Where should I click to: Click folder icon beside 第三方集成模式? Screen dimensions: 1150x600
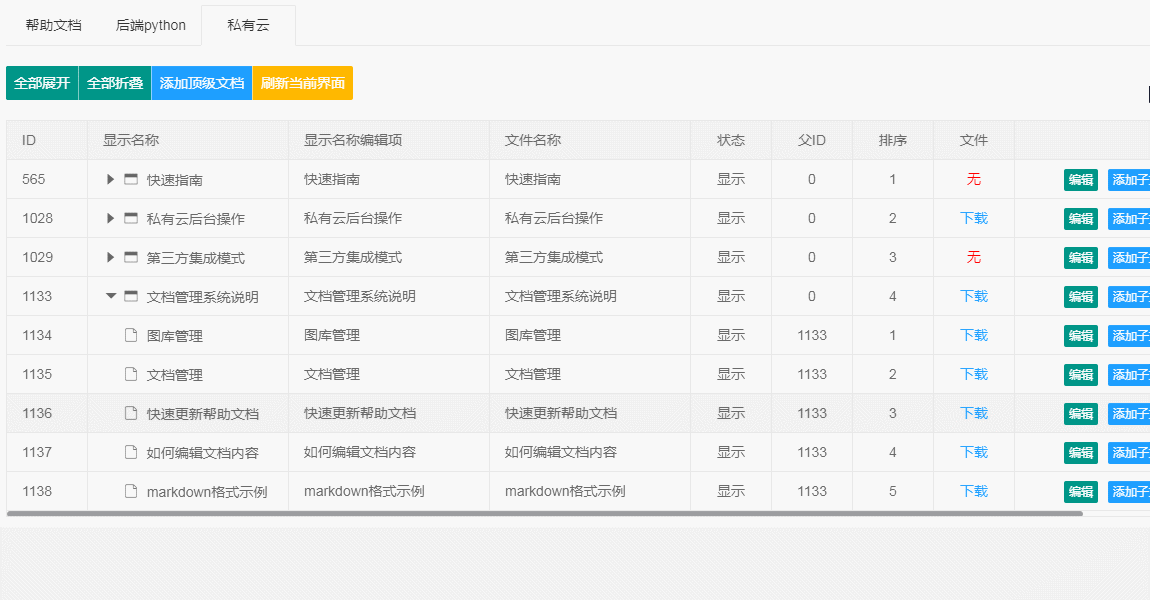coord(130,257)
